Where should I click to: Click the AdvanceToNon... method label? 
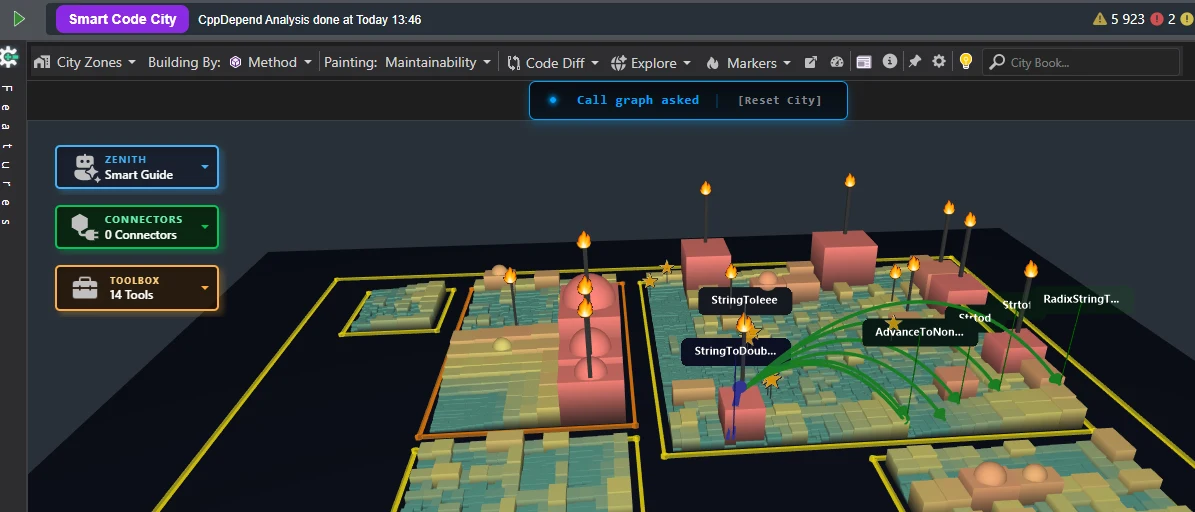[x=920, y=332]
